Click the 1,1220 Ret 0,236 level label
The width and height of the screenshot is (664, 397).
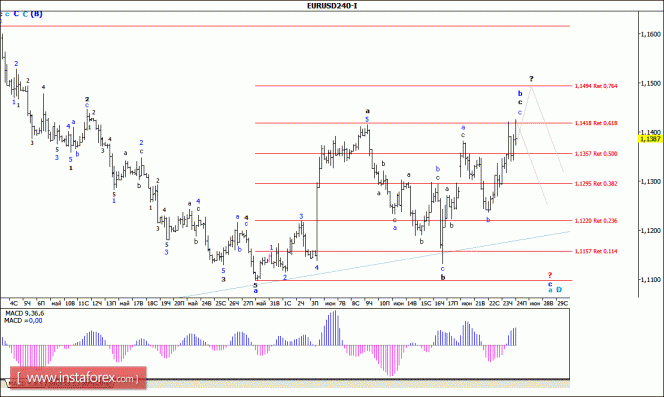pyautogui.click(x=596, y=221)
